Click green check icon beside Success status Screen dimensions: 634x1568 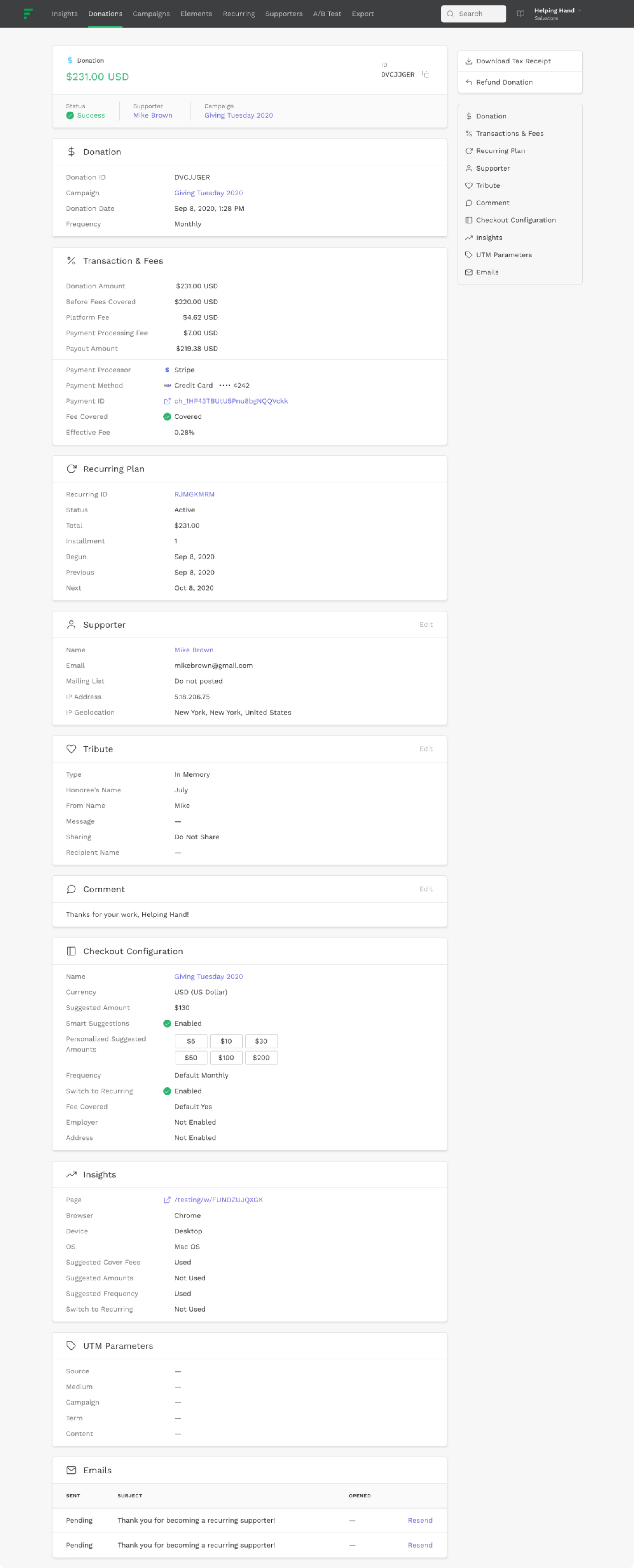pos(70,115)
